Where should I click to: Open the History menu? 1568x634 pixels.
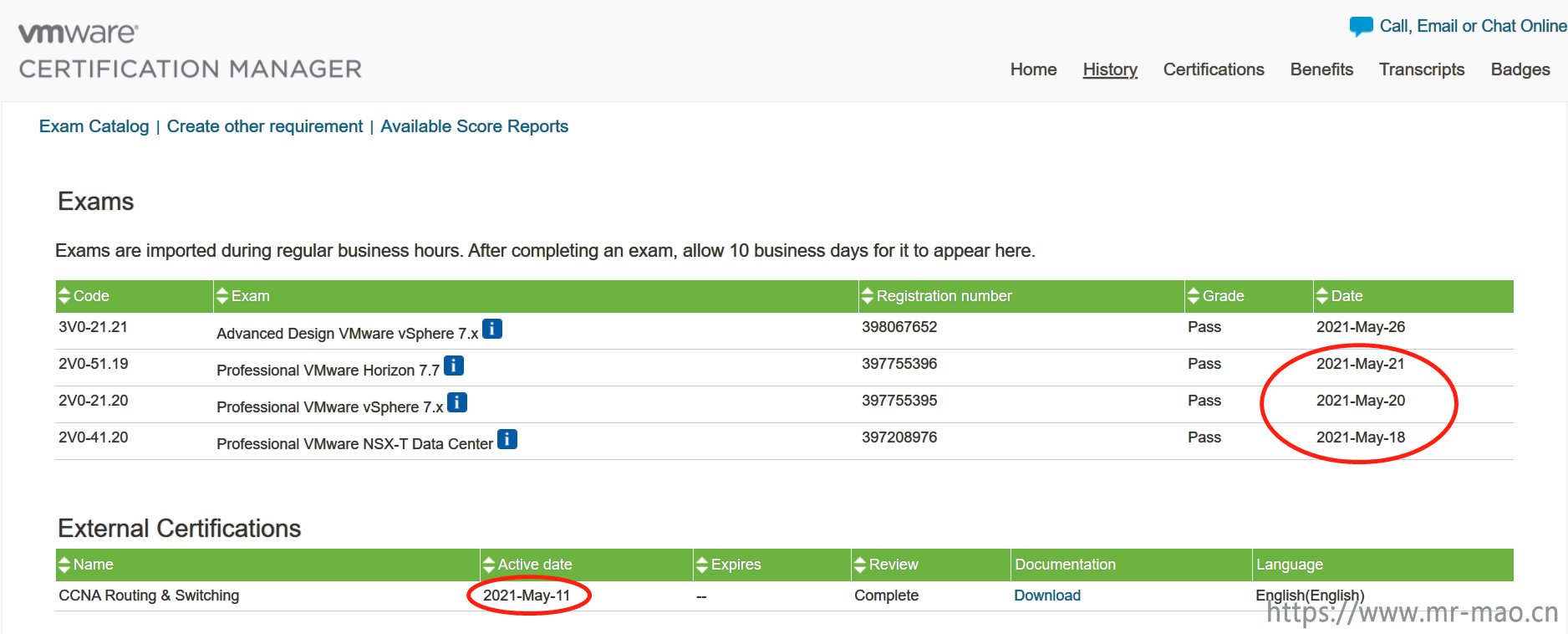1110,69
